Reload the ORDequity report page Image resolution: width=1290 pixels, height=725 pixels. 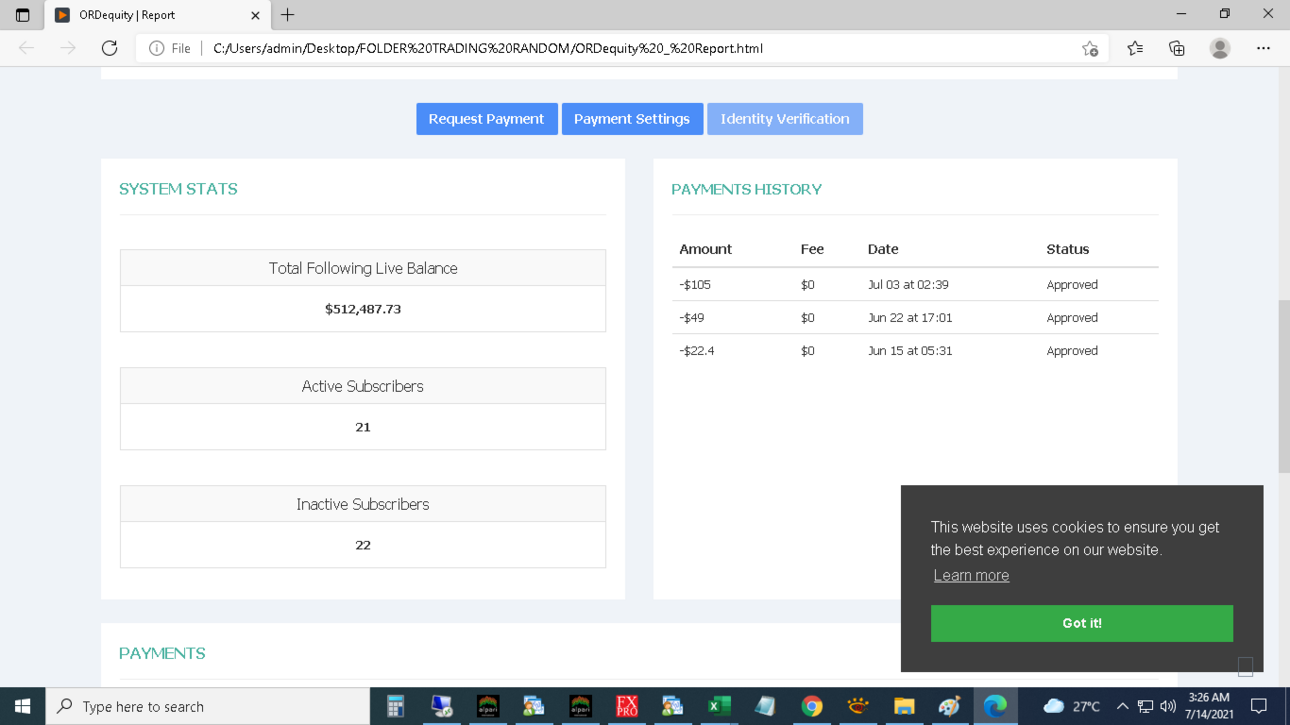pos(109,48)
